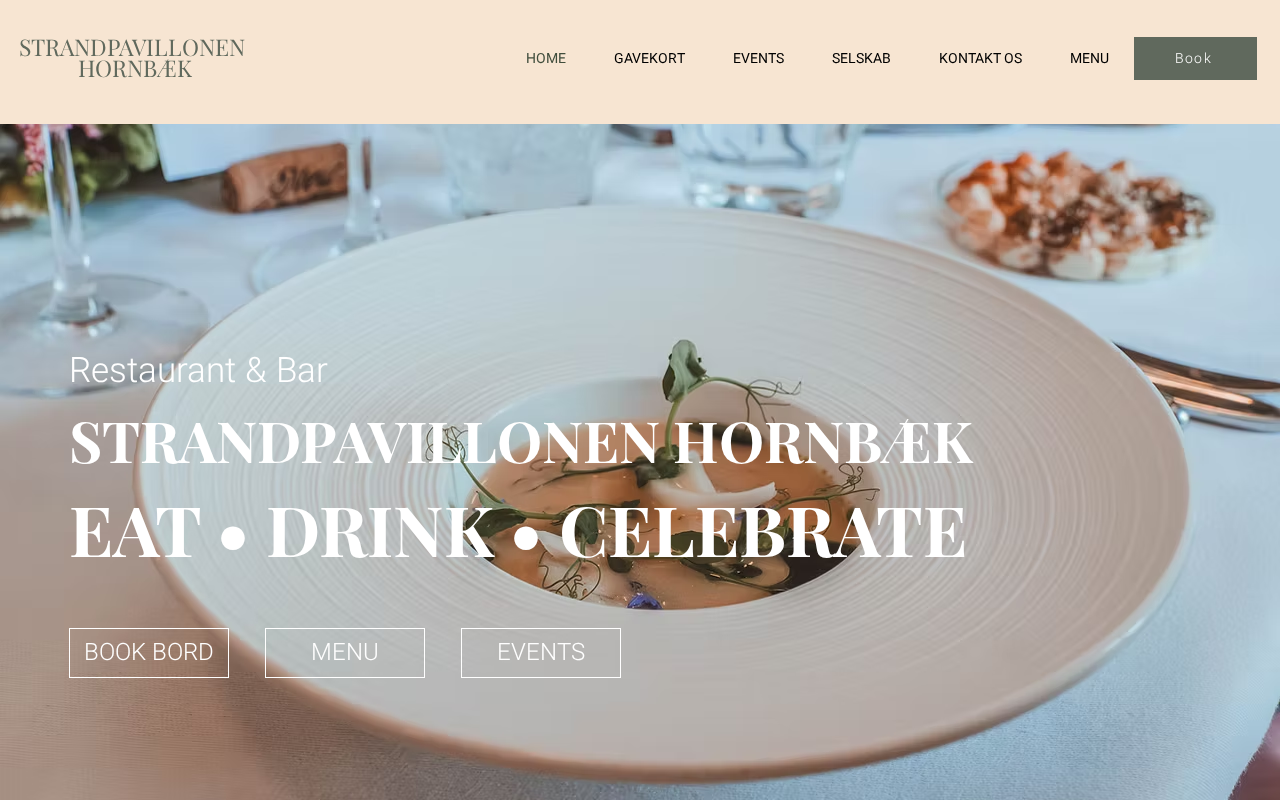Screen dimensions: 1280x800
Task: Click the wine cork in the photo
Action: coord(284,177)
